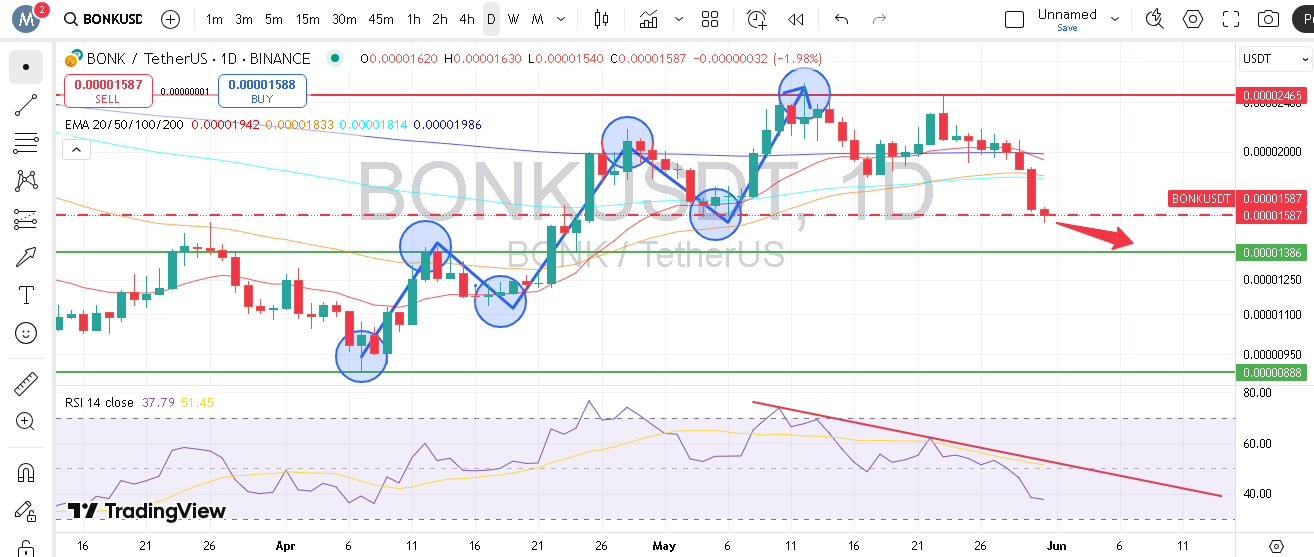Click the TradingView logo
The width and height of the screenshot is (1314, 557).
(148, 511)
